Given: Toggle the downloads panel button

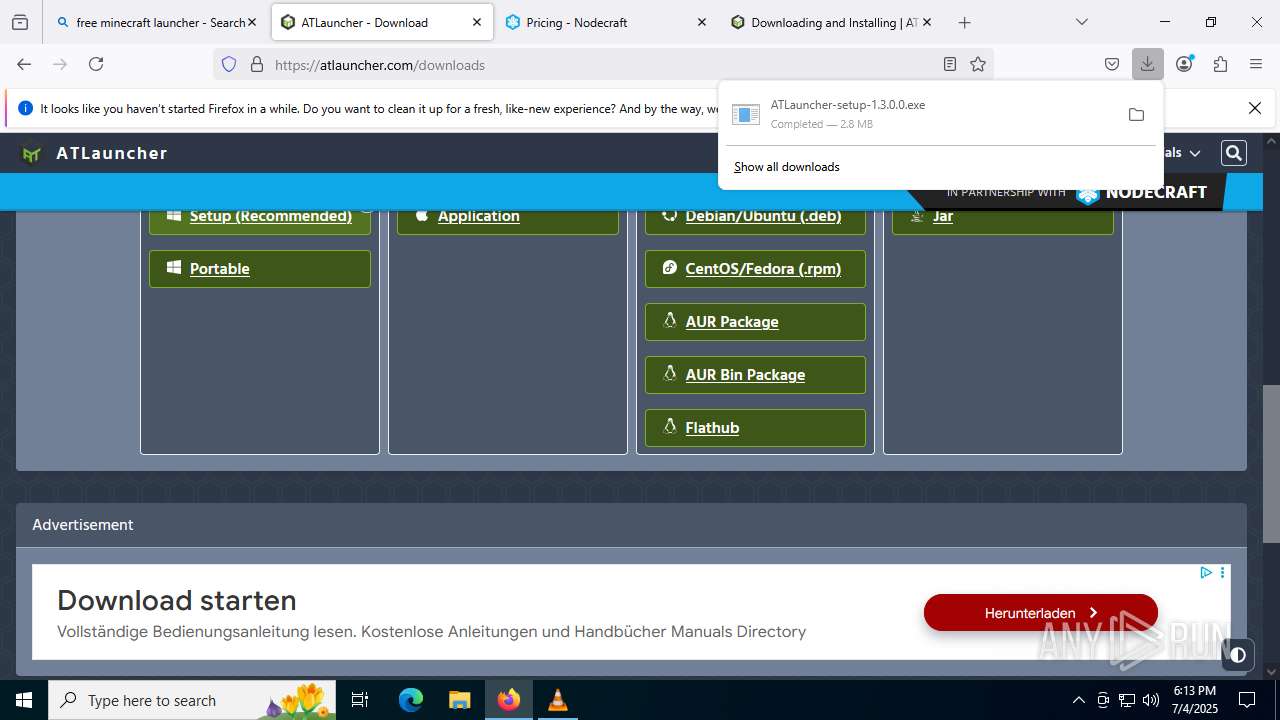Looking at the screenshot, I should (1147, 64).
